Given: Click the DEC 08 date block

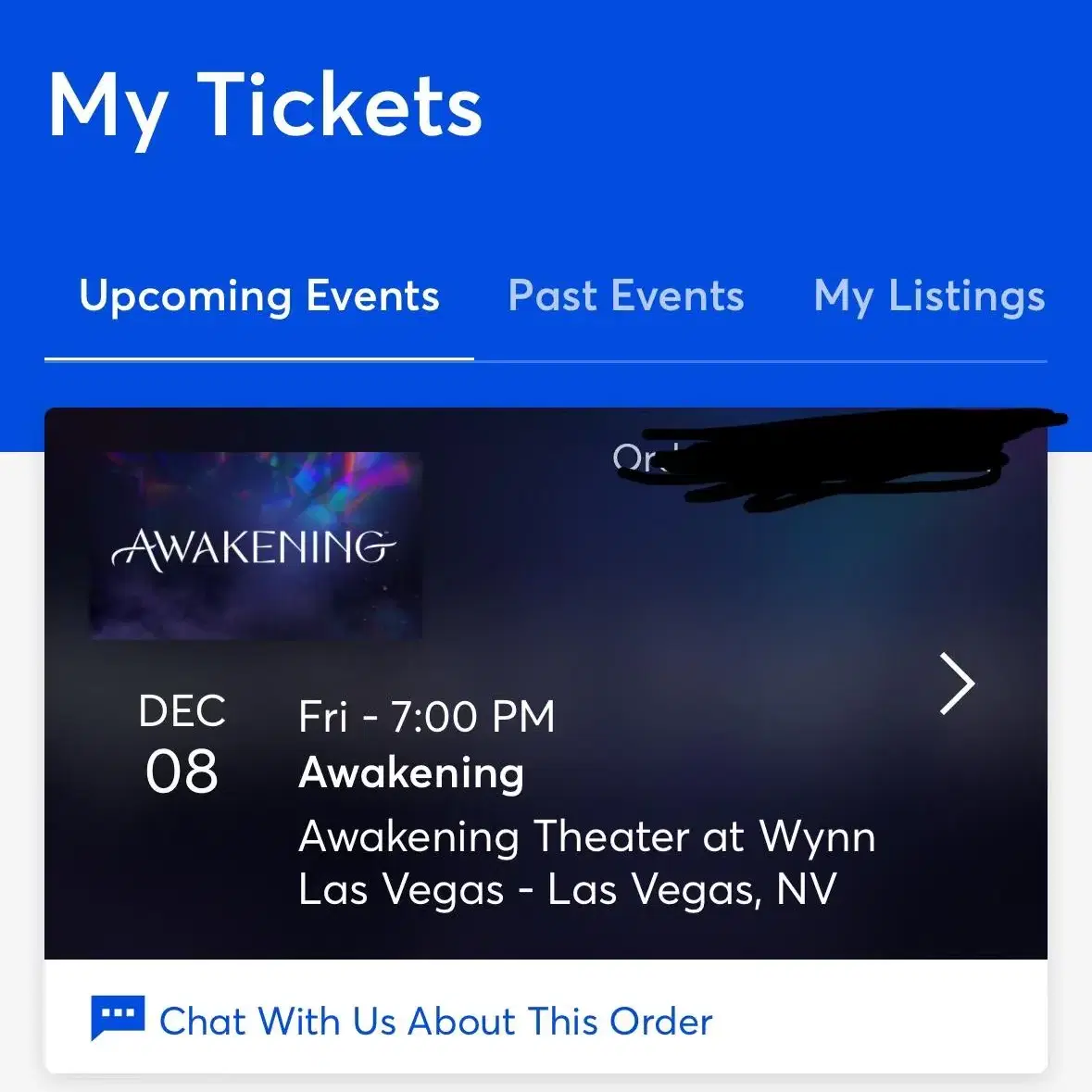Looking at the screenshot, I should pyautogui.click(x=182, y=743).
